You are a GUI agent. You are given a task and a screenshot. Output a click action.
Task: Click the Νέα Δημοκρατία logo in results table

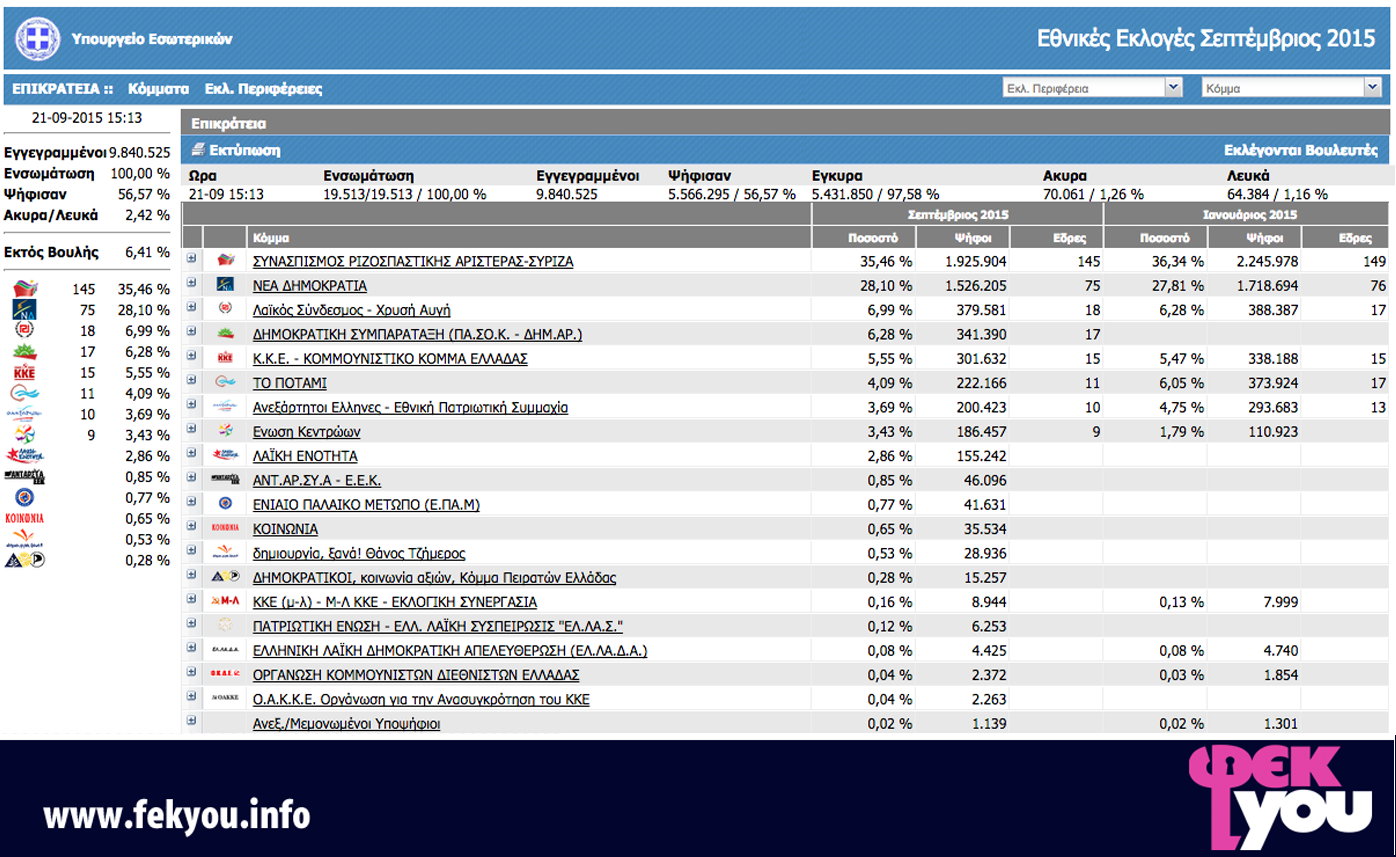(x=225, y=285)
